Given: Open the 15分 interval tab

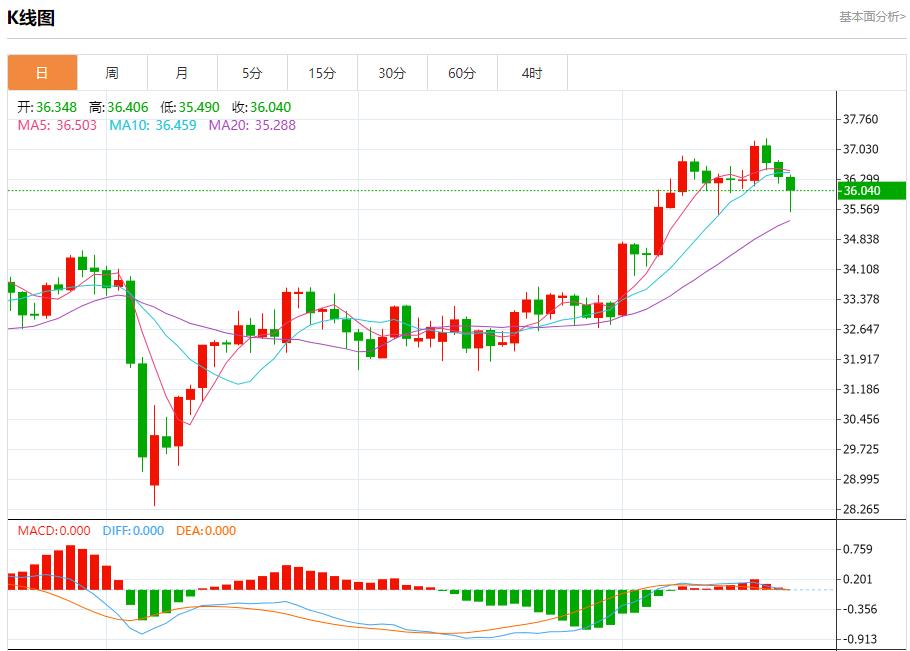Looking at the screenshot, I should [x=322, y=73].
